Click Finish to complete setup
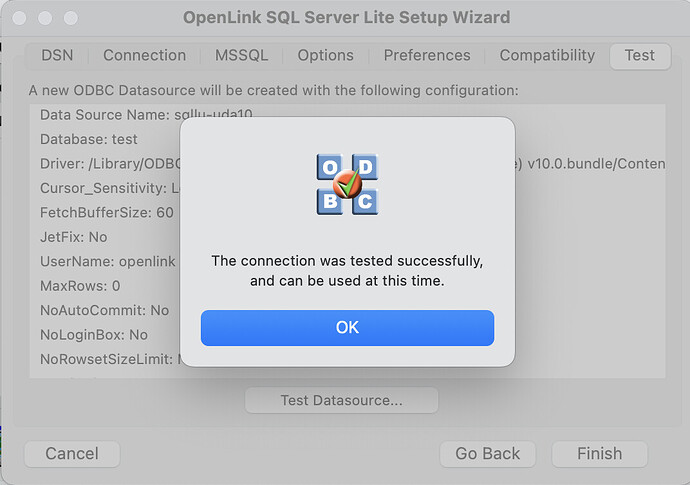690x485 pixels. tap(599, 453)
